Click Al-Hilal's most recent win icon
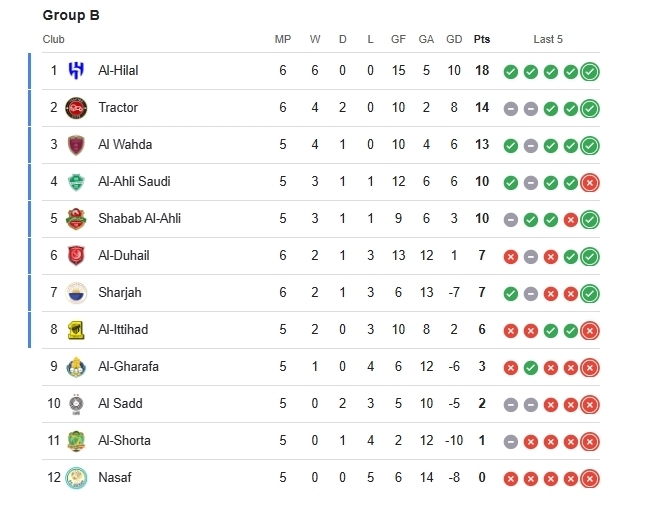Image resolution: width=654 pixels, height=507 pixels. 590,72
